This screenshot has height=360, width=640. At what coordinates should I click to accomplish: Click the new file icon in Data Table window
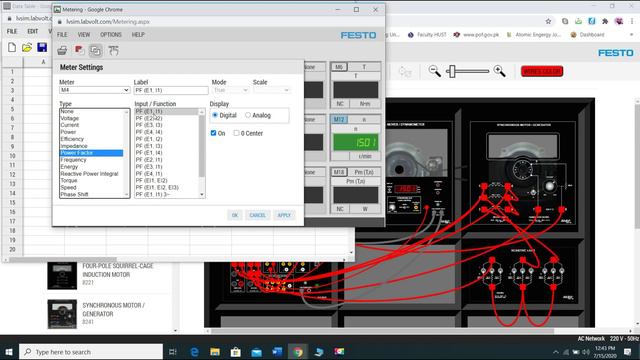12,47
